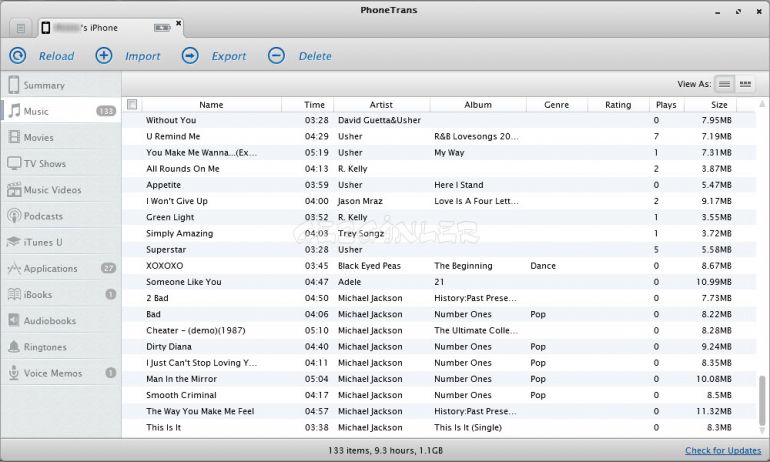Click the iPhone icon in the device tab

pyautogui.click(x=46, y=27)
